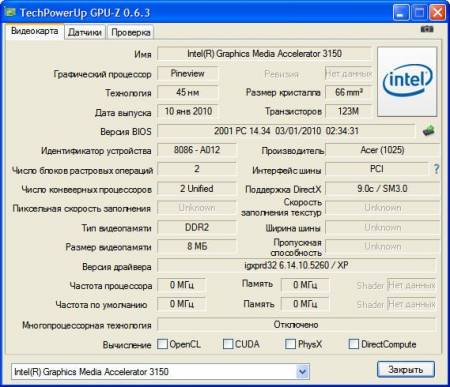Image resolution: width=450 pixels, height=387 pixels.
Task: Switch to the Датчики tab
Action: [x=85, y=32]
